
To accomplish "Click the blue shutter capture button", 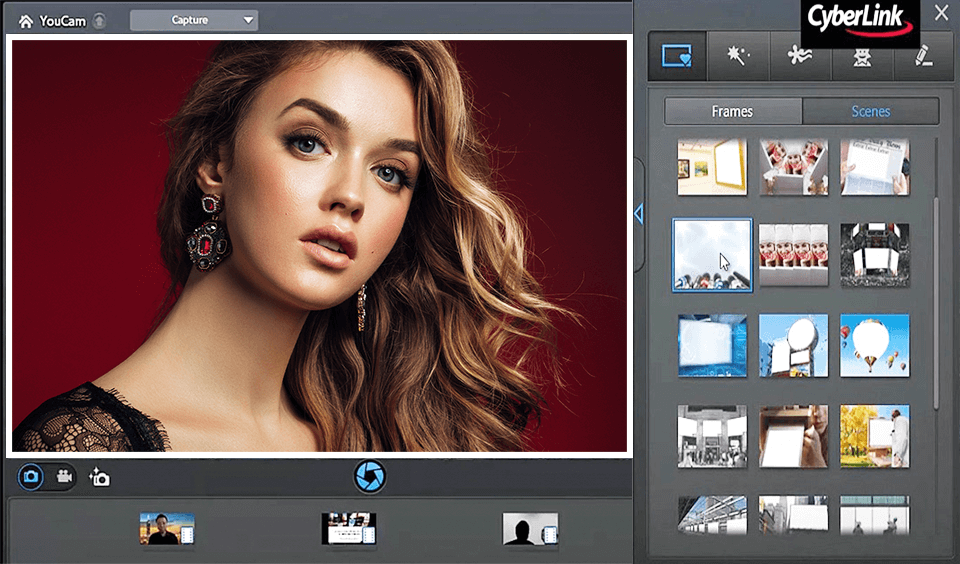I will point(370,476).
